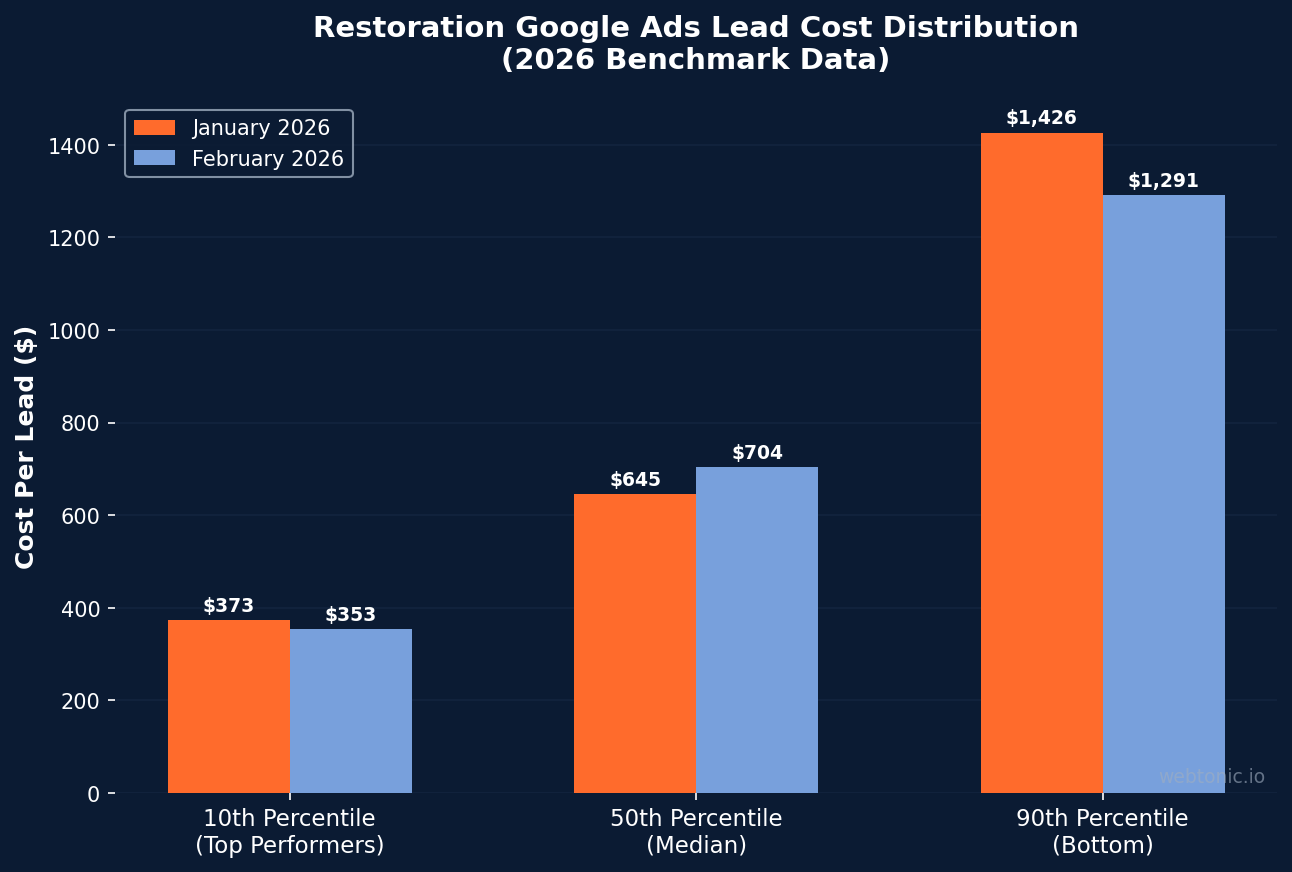Click the February 90th Percentile blue bar
The width and height of the screenshot is (1292, 872).
pyautogui.click(x=1164, y=494)
